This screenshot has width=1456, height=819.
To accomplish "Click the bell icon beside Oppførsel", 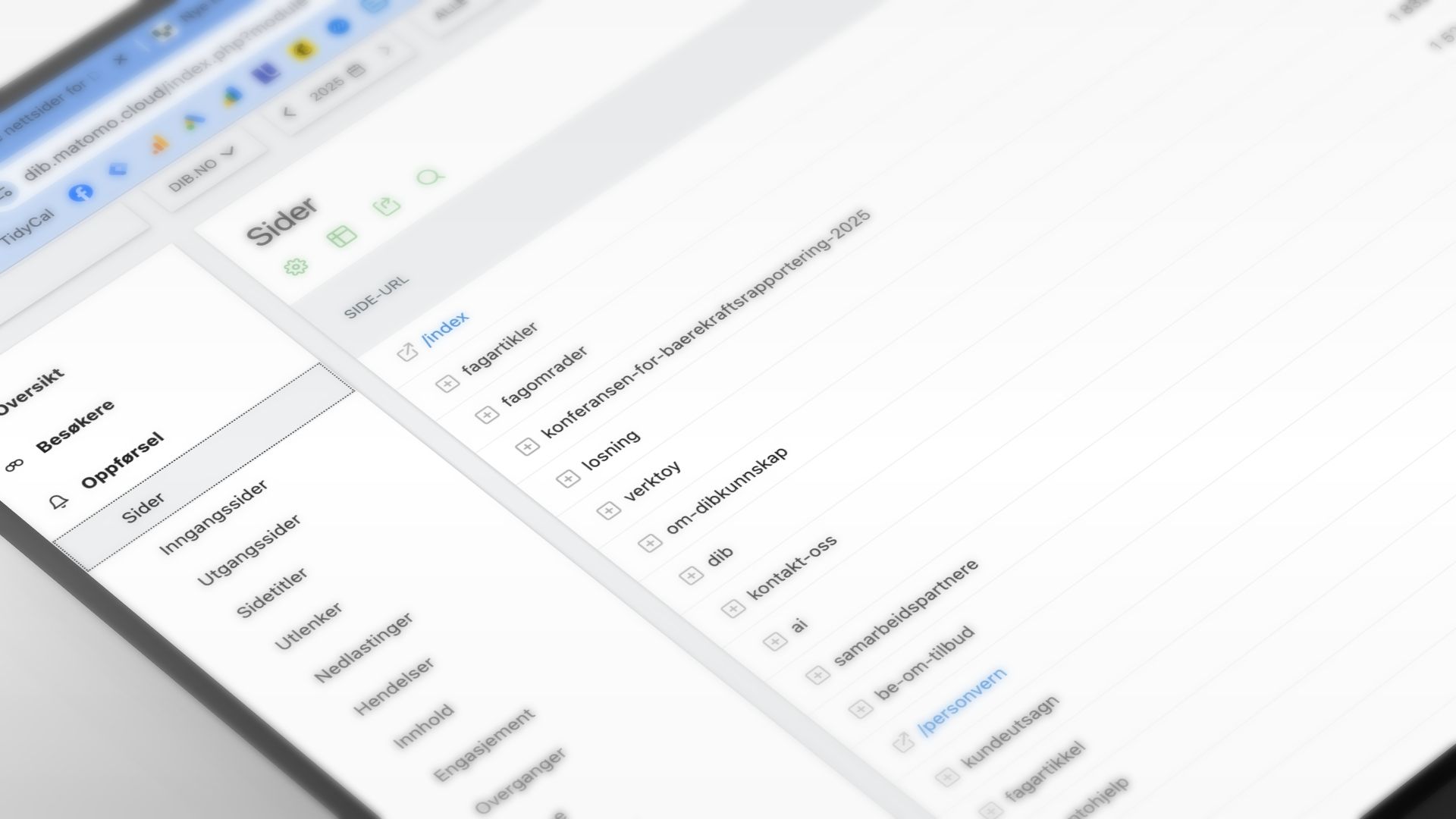I will click(58, 501).
